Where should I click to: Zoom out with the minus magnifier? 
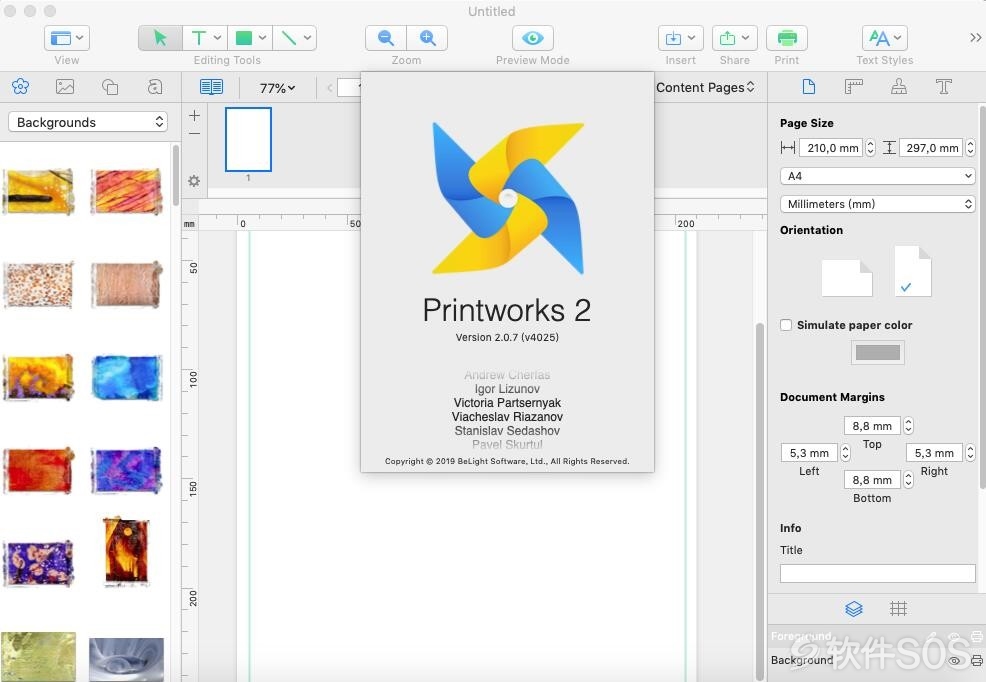click(385, 38)
